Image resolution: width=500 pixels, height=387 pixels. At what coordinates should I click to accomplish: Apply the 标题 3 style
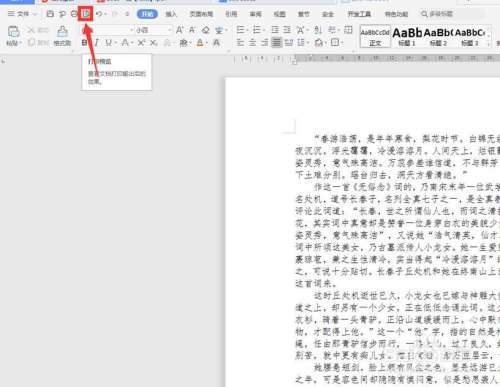click(470, 36)
